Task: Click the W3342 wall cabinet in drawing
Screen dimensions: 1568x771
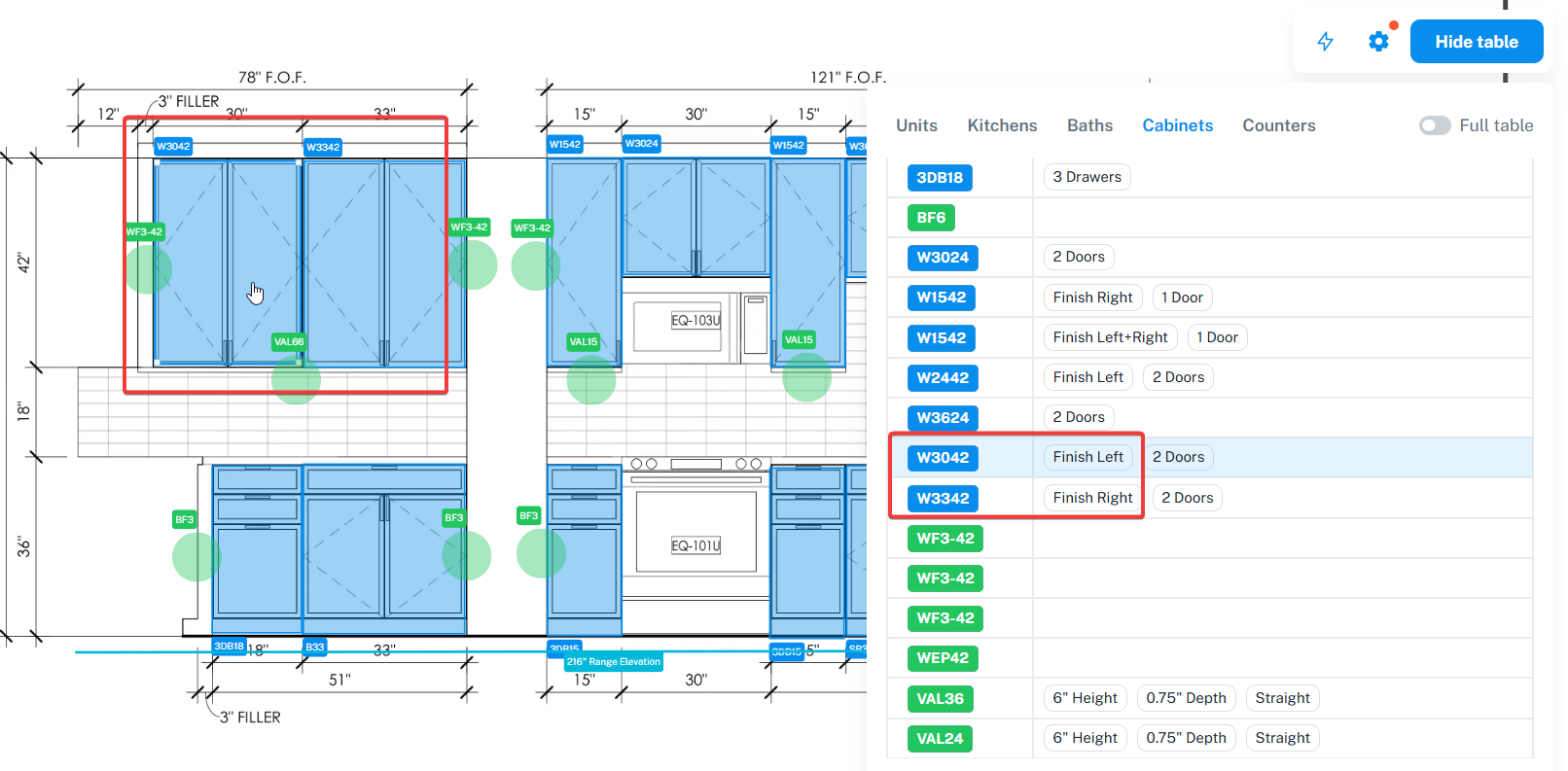Action: tap(384, 263)
